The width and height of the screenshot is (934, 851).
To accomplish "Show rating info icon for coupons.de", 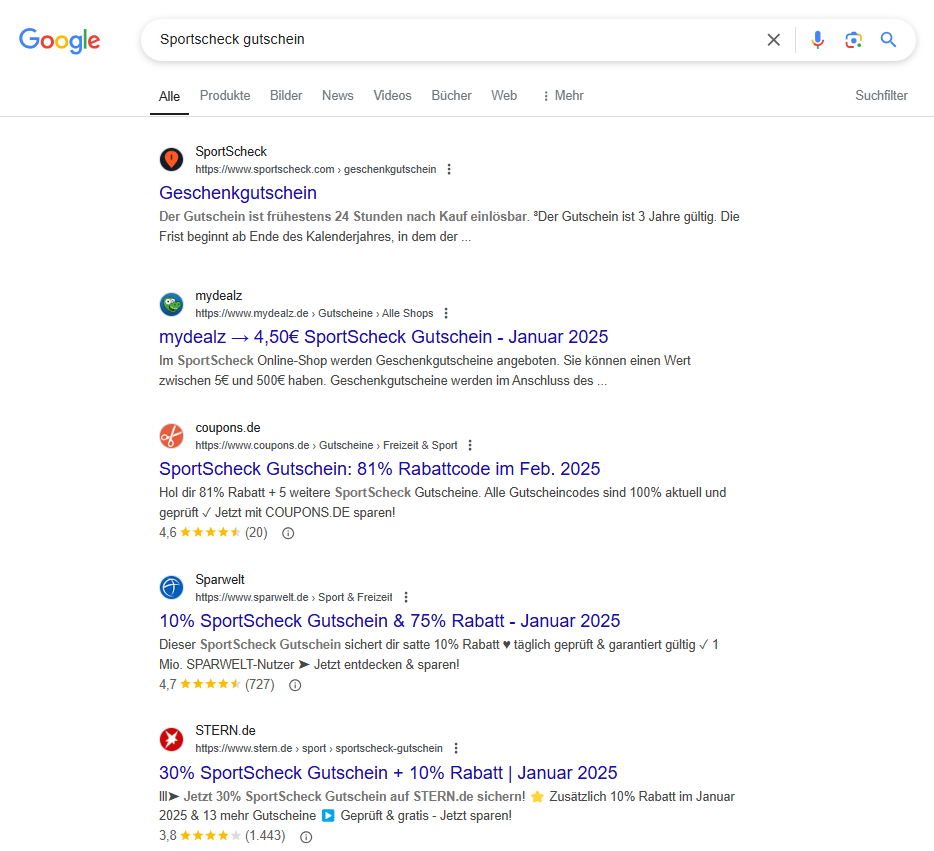I will pyautogui.click(x=288, y=533).
